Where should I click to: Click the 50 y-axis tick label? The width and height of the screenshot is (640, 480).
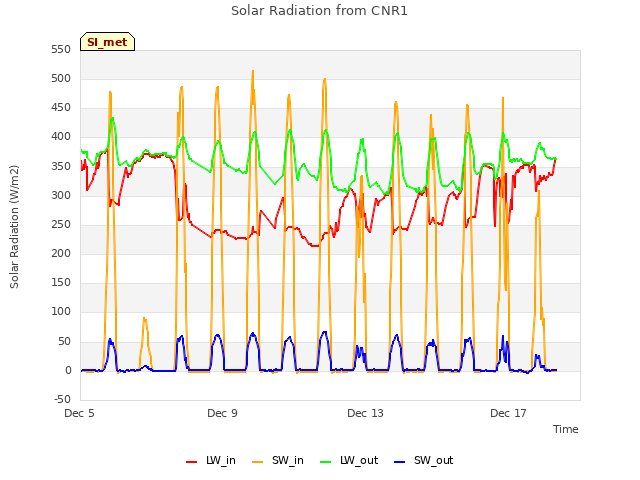[64, 341]
